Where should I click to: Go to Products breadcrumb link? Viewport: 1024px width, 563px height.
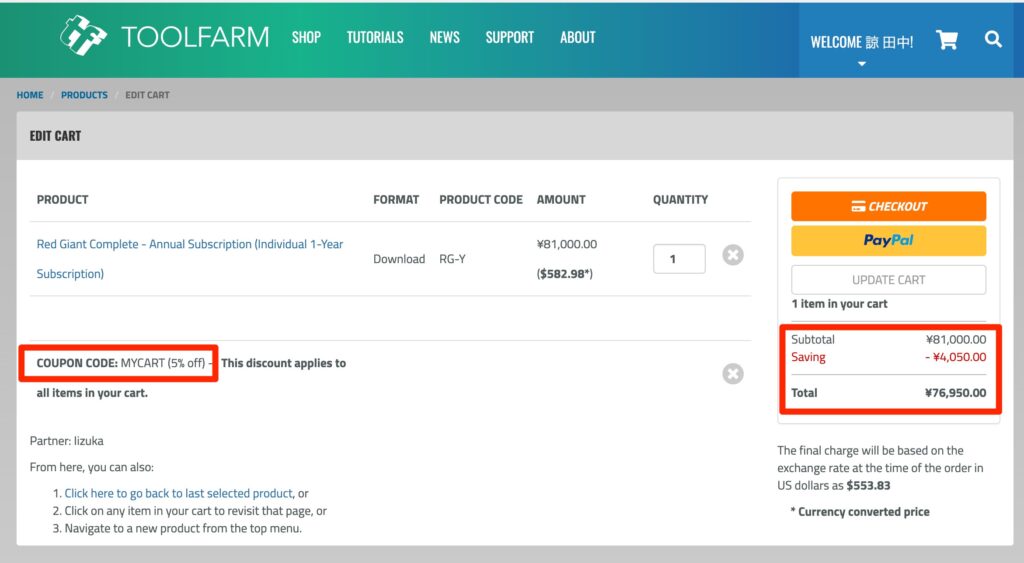[84, 95]
